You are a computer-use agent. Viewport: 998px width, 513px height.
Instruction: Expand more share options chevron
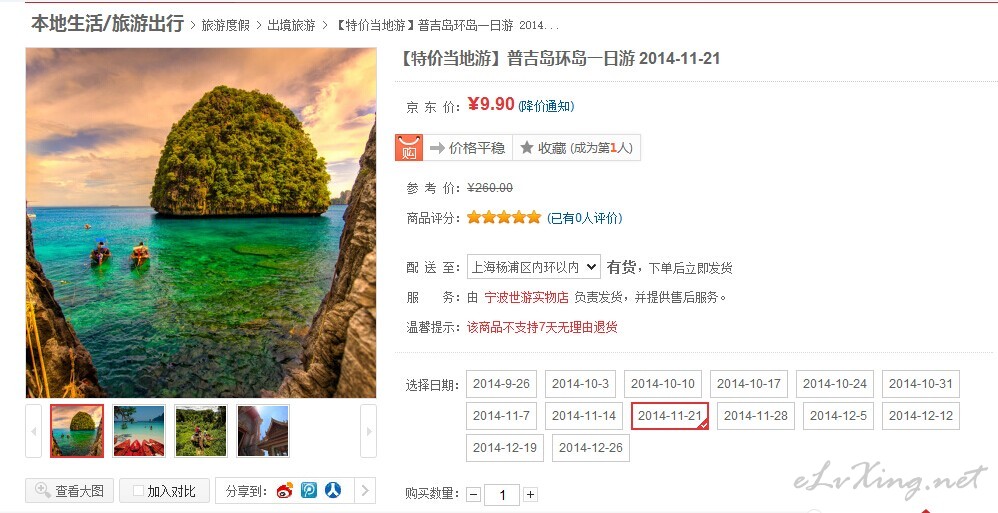click(365, 490)
